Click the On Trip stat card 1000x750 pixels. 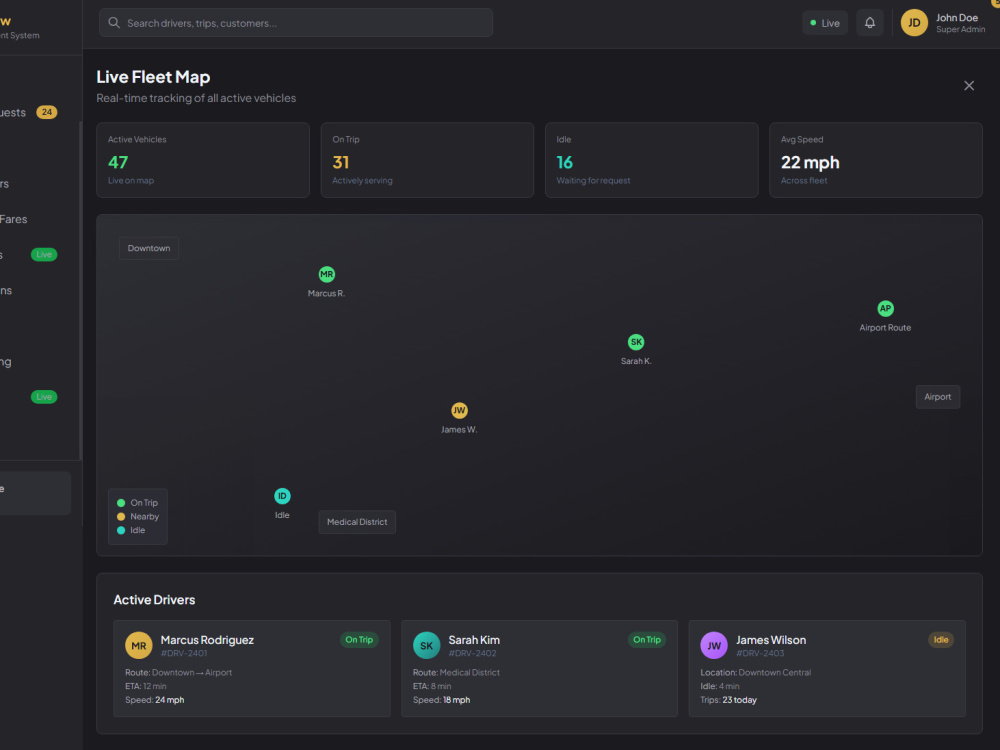(427, 160)
